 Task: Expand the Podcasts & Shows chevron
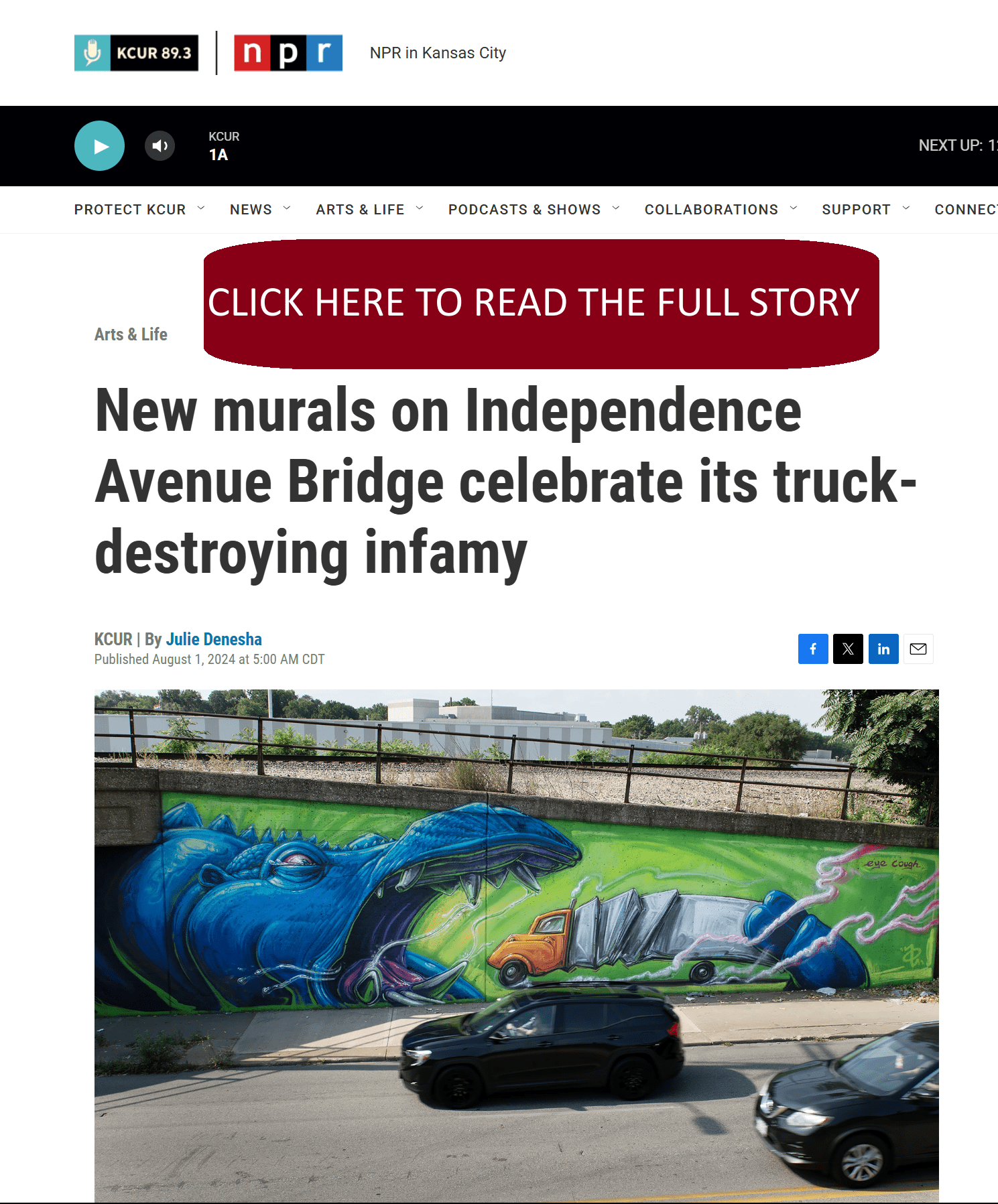[616, 208]
